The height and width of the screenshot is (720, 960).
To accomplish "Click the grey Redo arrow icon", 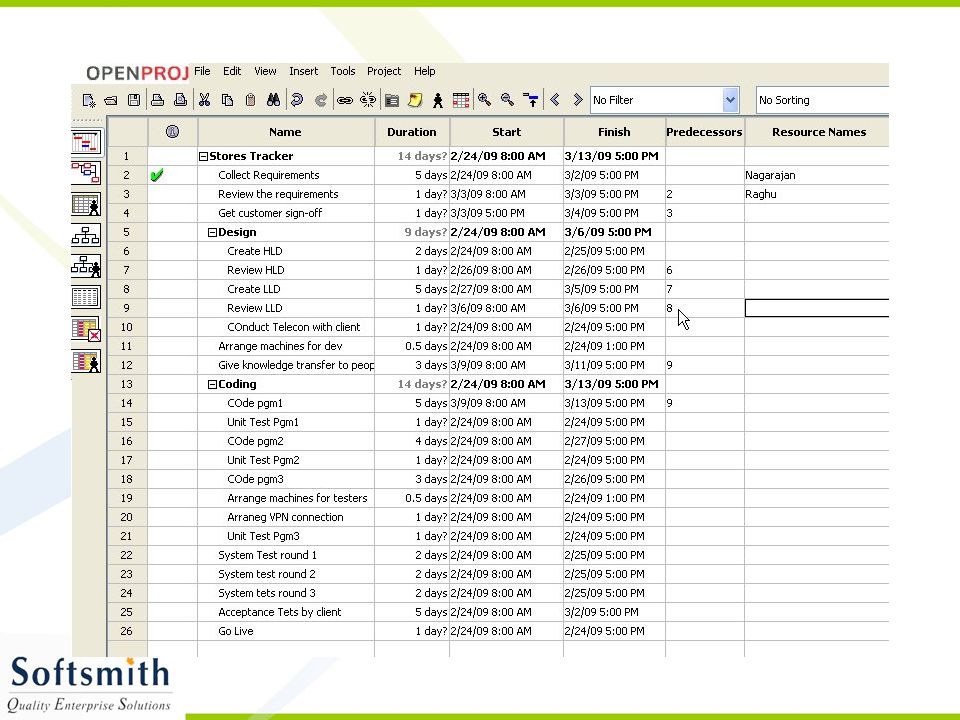I will tap(320, 100).
